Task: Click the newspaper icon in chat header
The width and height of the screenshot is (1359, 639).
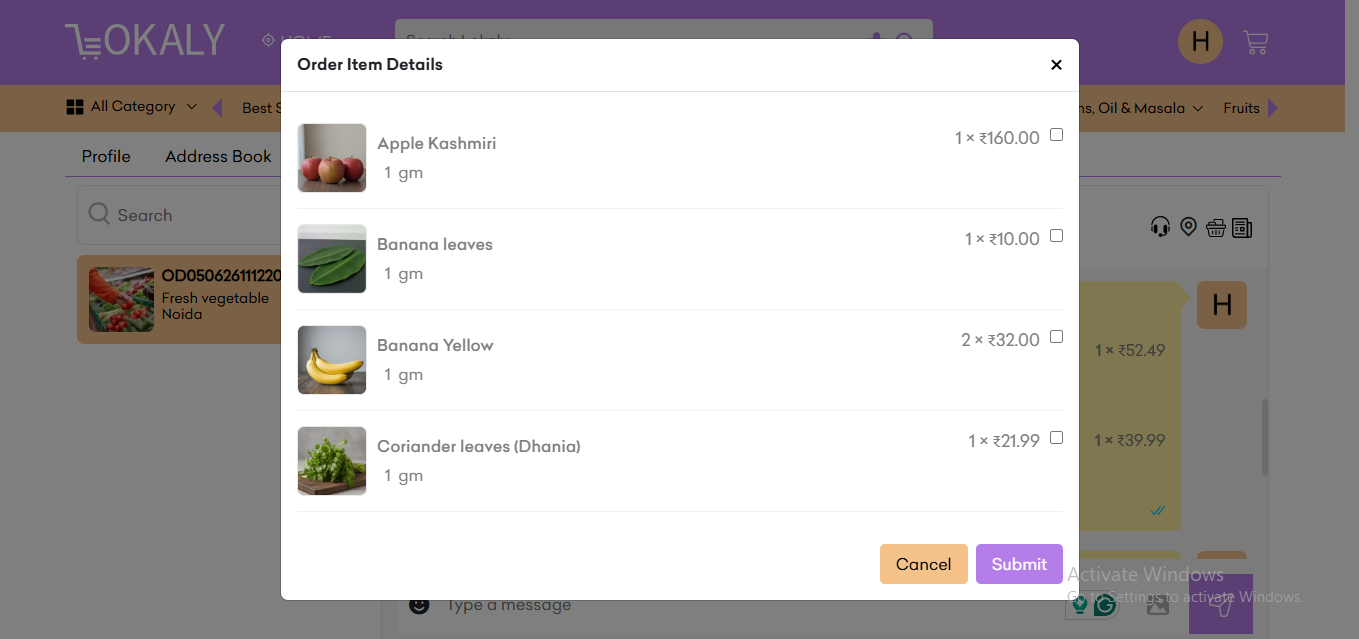Action: [1242, 228]
